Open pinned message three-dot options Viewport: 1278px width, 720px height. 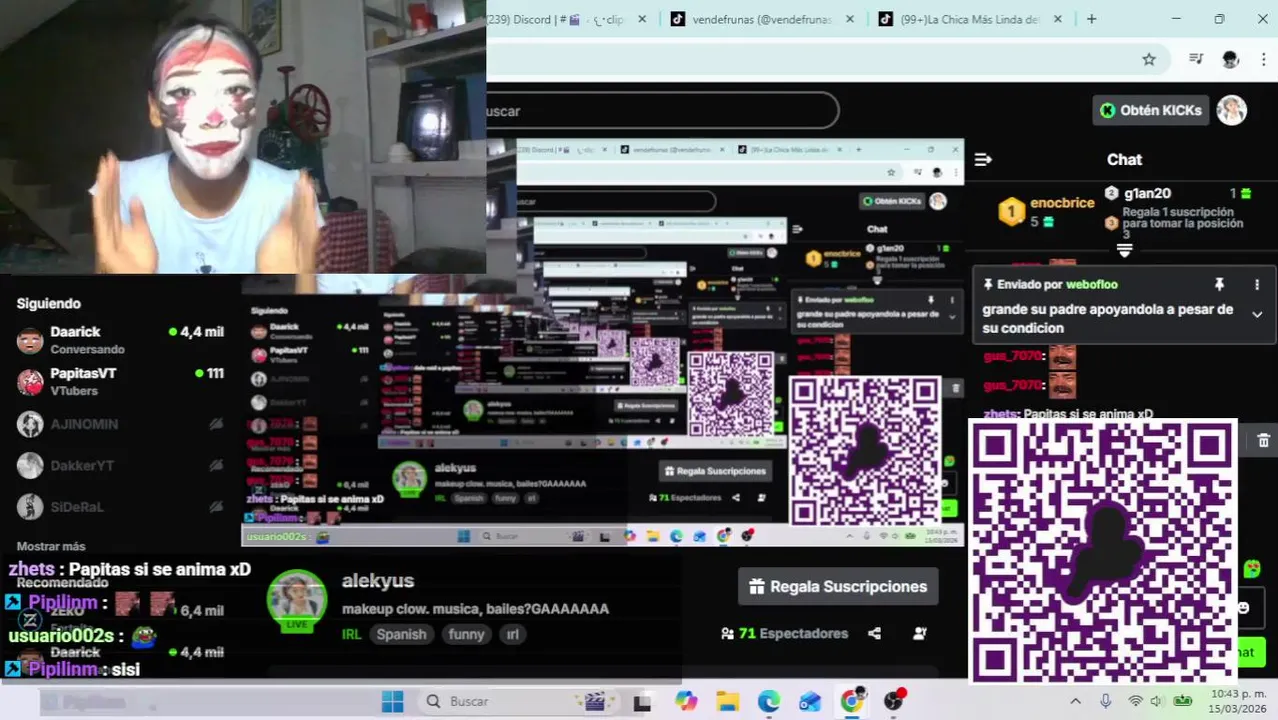1257,285
